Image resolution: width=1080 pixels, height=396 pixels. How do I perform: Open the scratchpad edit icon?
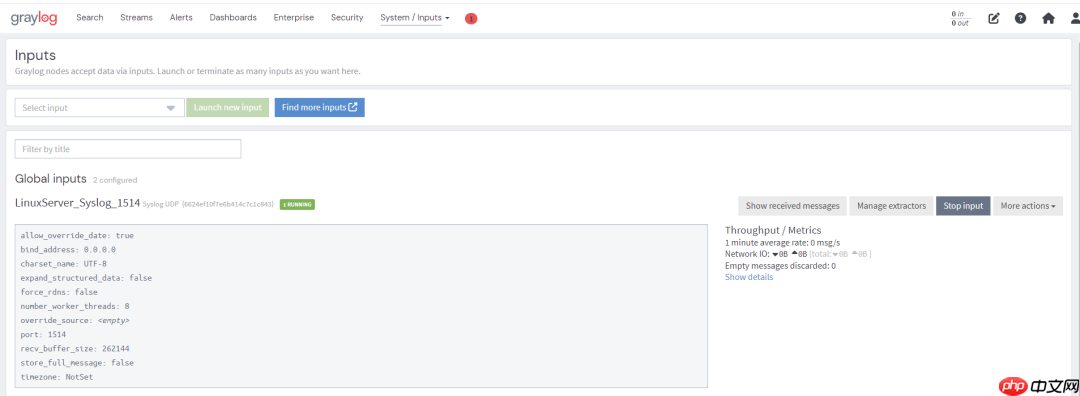coord(993,19)
